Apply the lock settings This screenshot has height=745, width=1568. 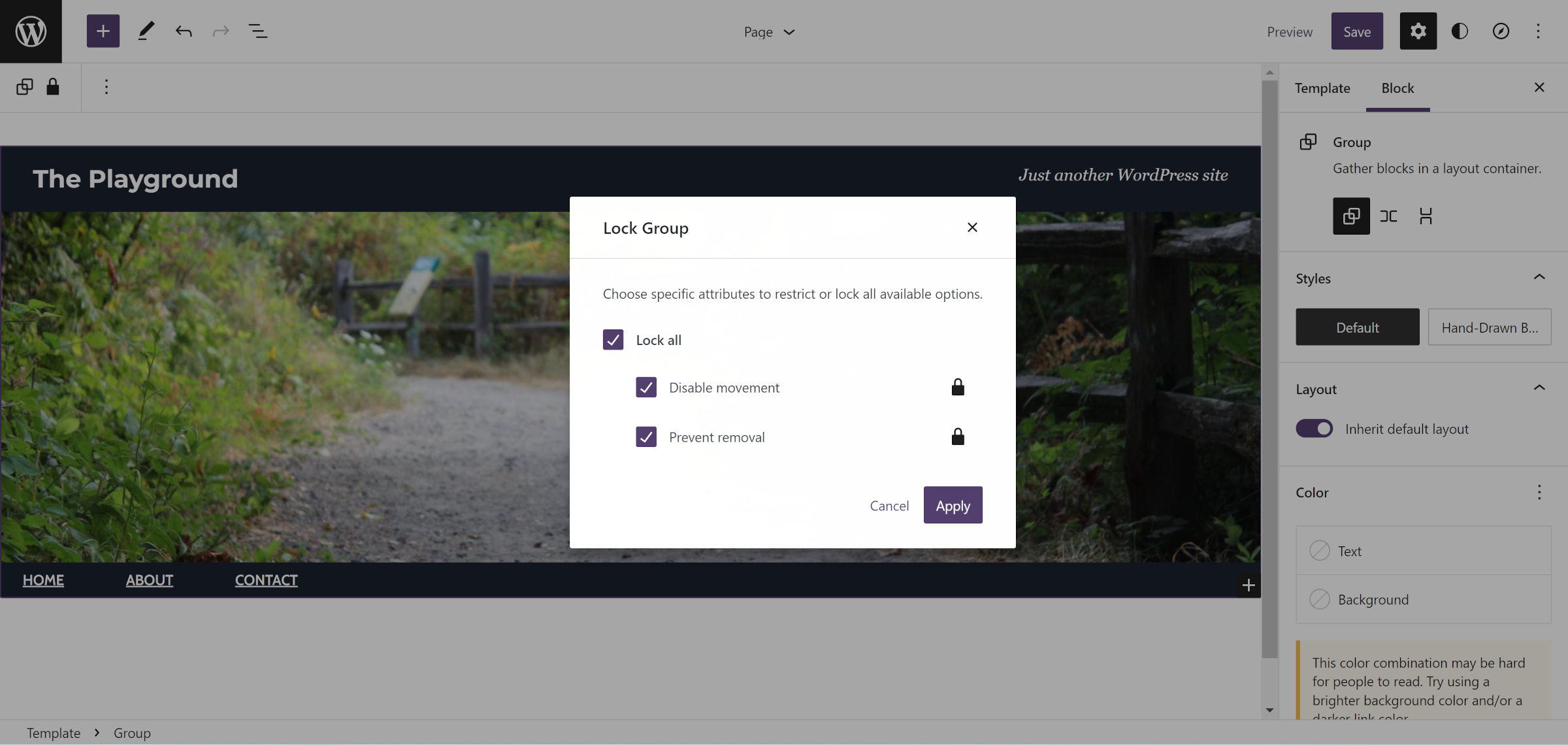[953, 505]
